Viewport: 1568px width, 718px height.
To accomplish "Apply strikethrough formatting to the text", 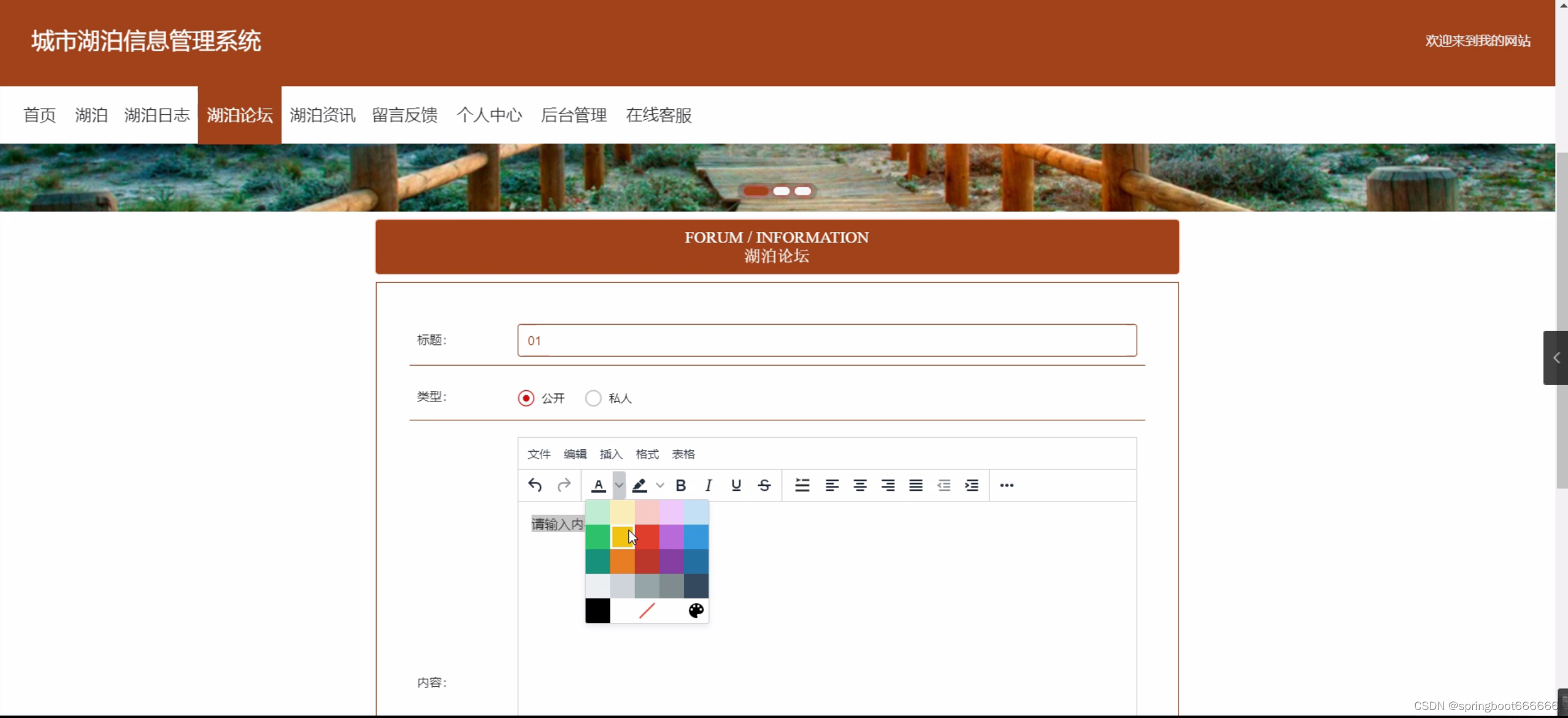I will click(764, 485).
